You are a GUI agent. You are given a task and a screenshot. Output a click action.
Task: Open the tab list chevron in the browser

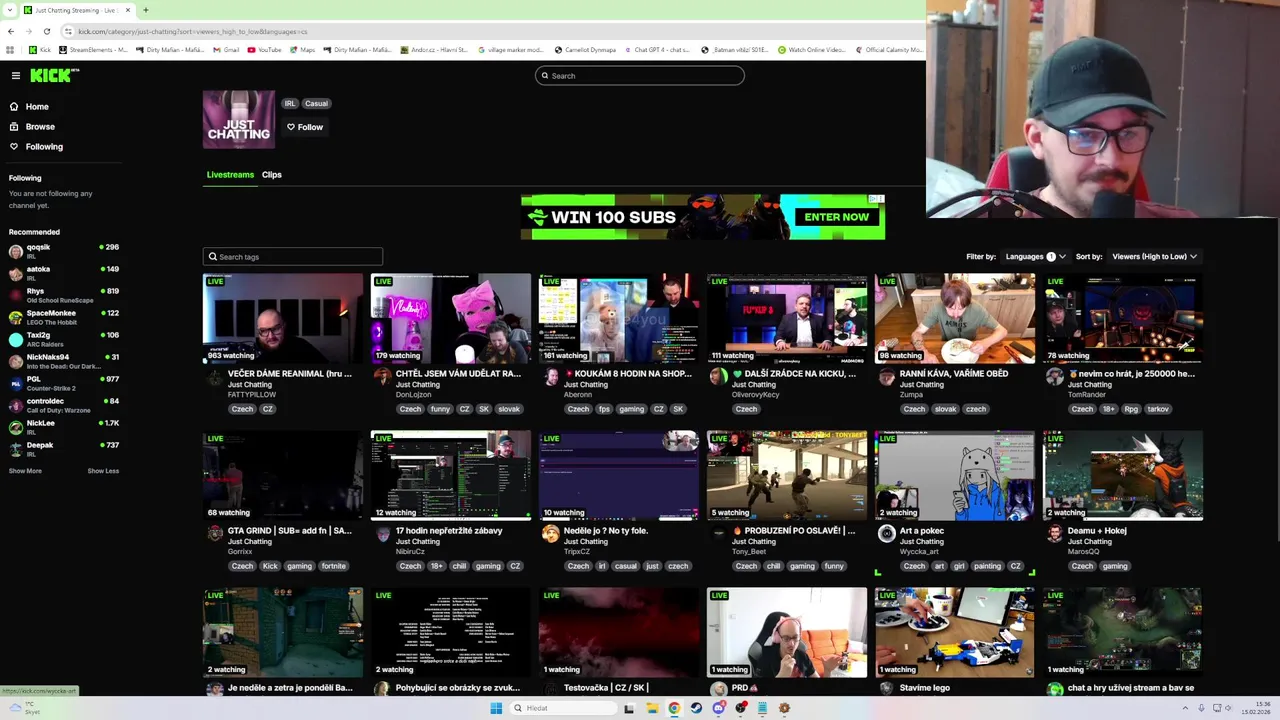tap(10, 10)
